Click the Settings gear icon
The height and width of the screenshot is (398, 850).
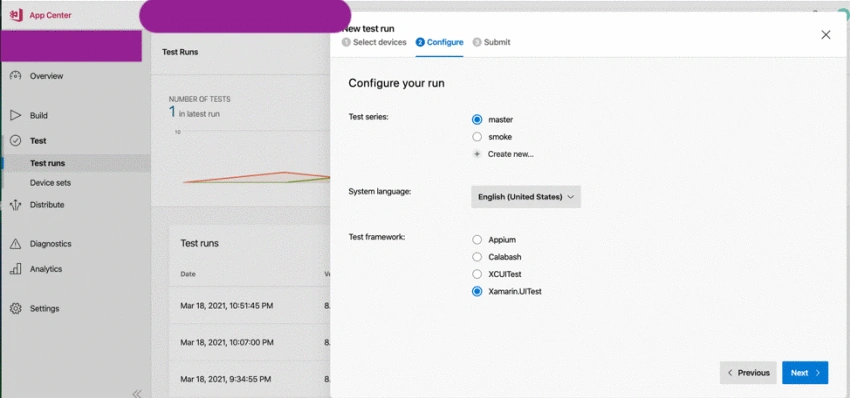point(16,309)
